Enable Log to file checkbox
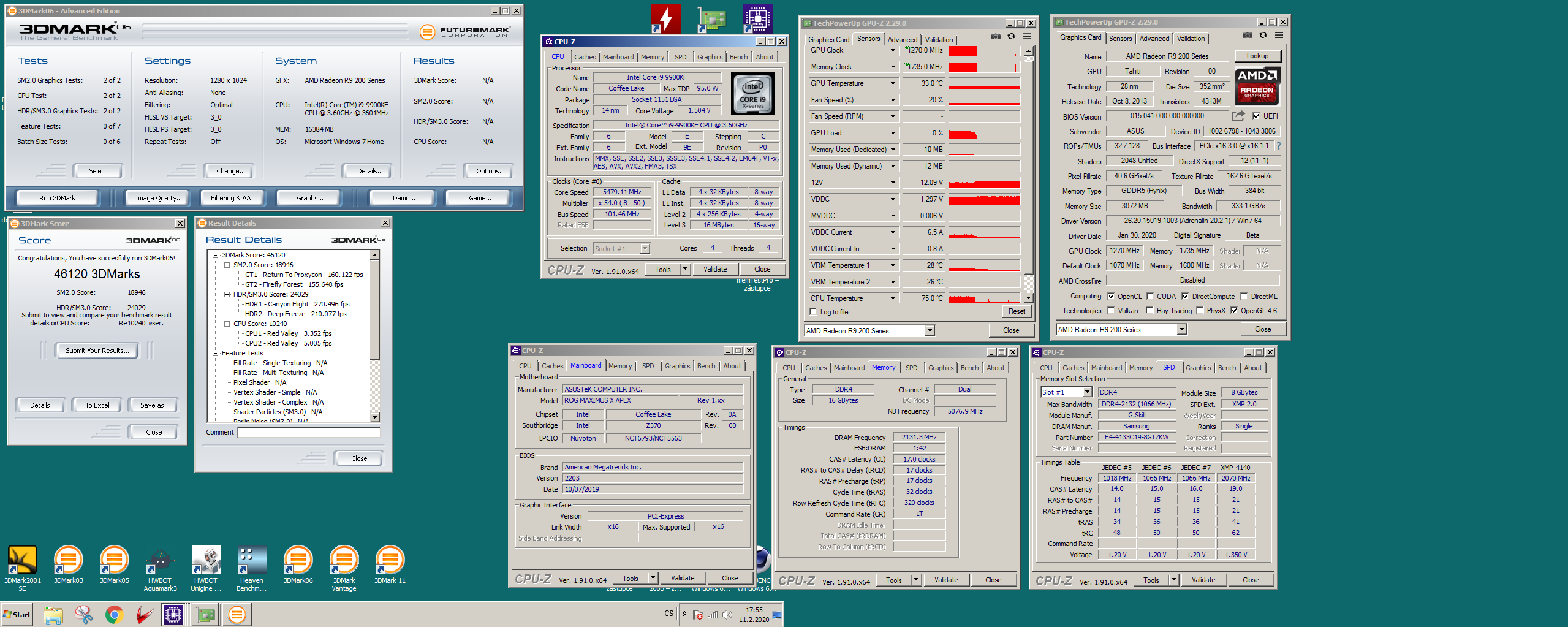The width and height of the screenshot is (1568, 627). 814,312
